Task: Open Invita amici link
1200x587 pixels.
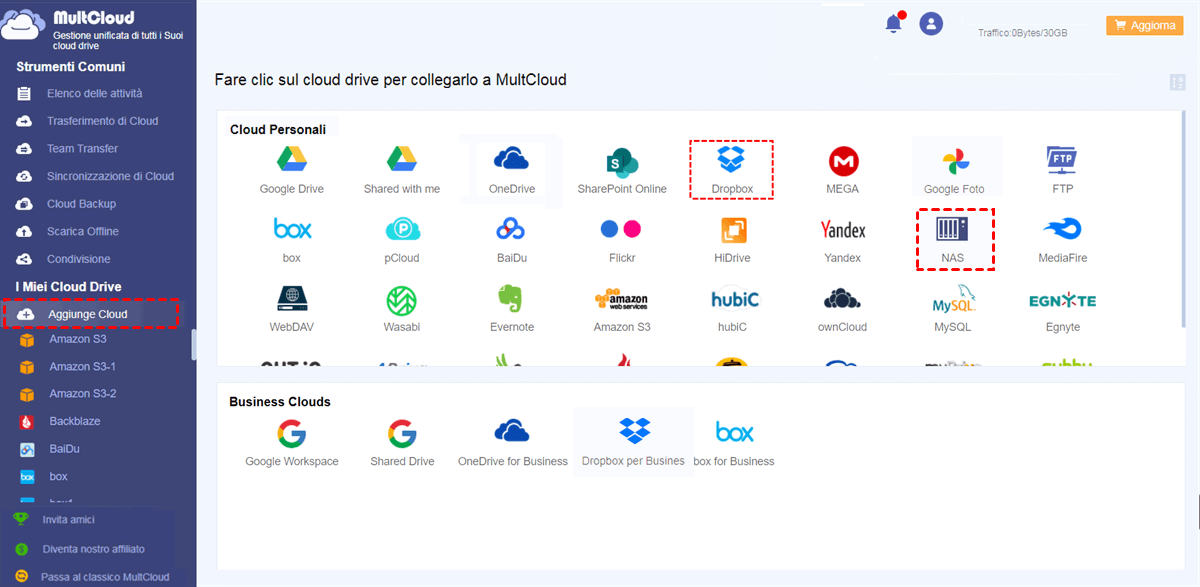Action: tap(68, 520)
